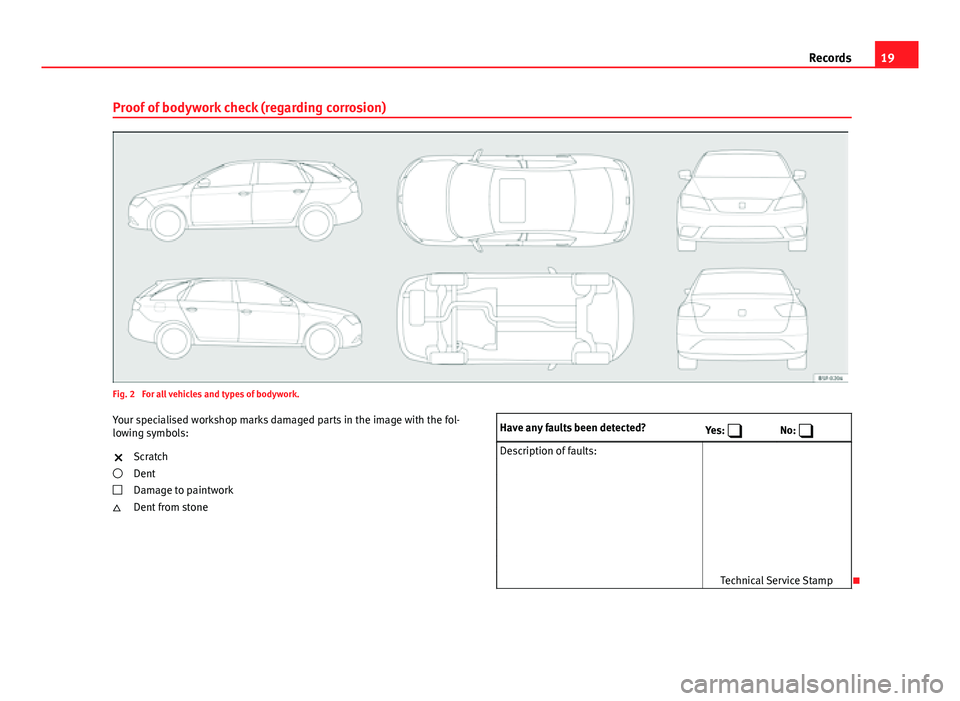Tick the No checkbox for faults detected
This screenshot has height=701, width=960.
[806, 430]
